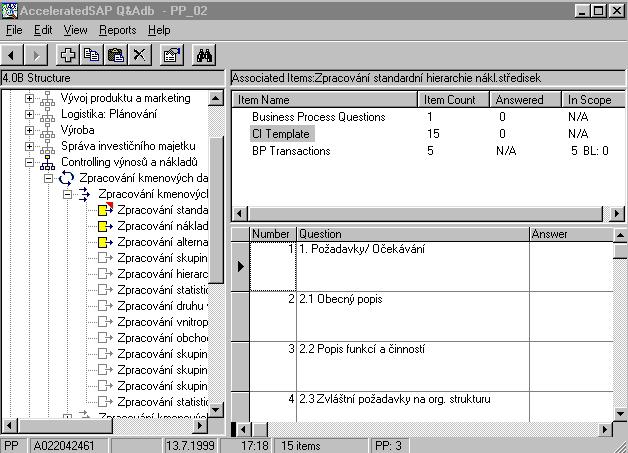Click the Item Count column header
628x453 pixels.
coord(453,99)
